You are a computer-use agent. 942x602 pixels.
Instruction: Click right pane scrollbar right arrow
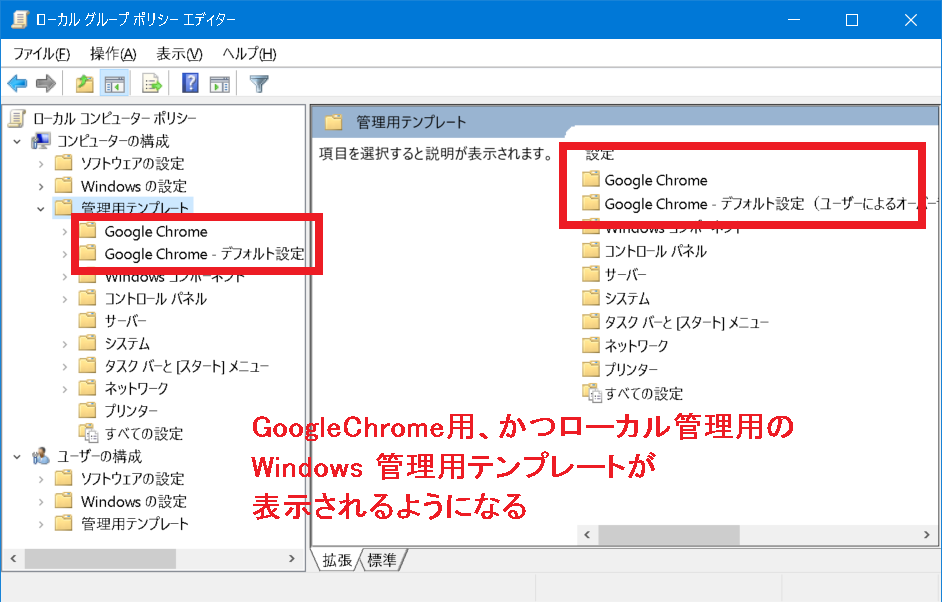click(x=926, y=535)
